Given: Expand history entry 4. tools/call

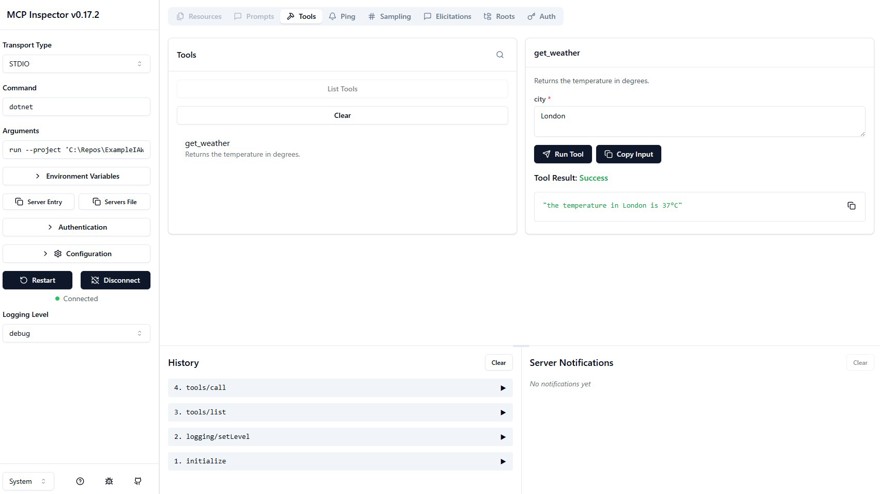Looking at the screenshot, I should [340, 388].
